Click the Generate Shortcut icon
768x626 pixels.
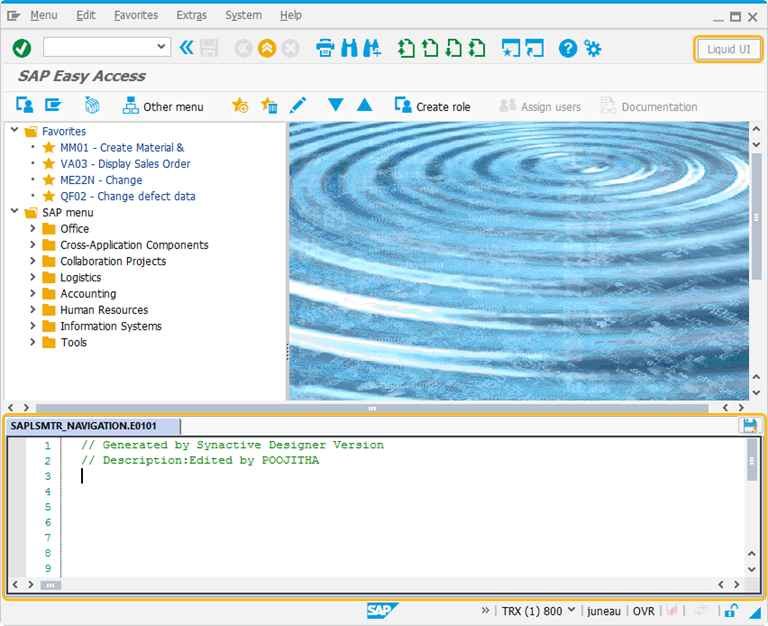click(534, 48)
